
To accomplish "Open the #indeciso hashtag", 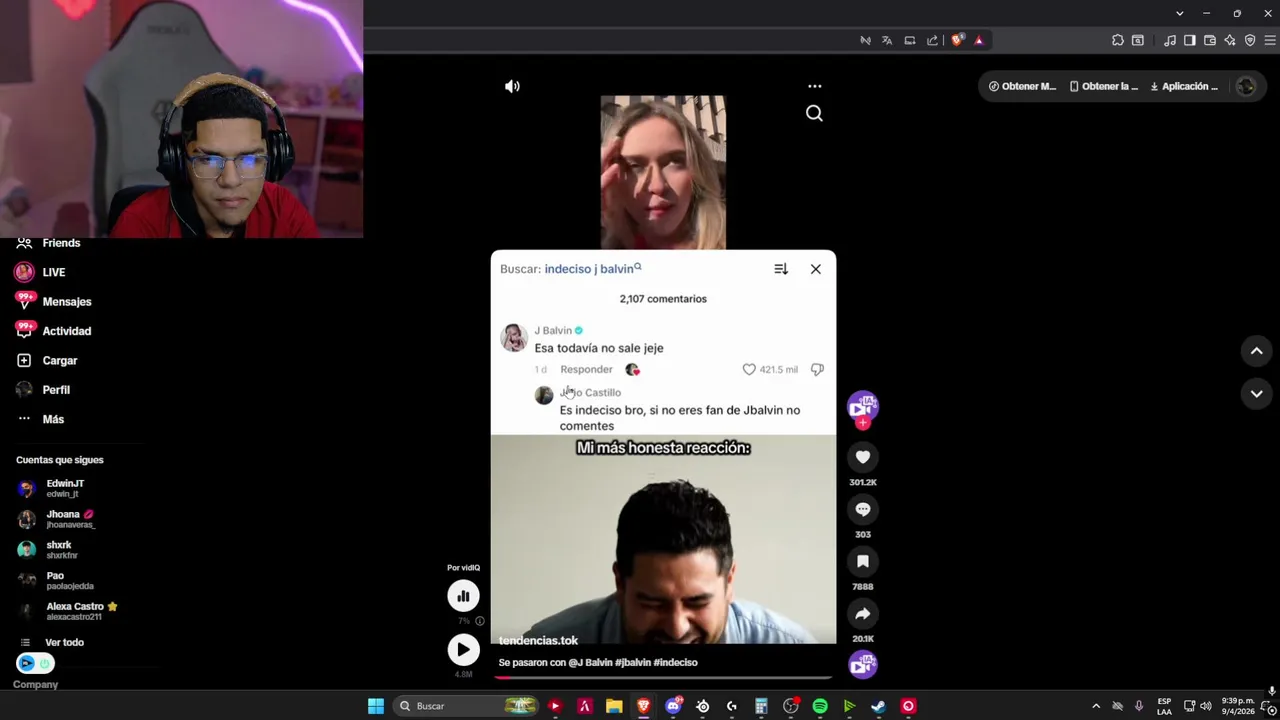I will 676,662.
